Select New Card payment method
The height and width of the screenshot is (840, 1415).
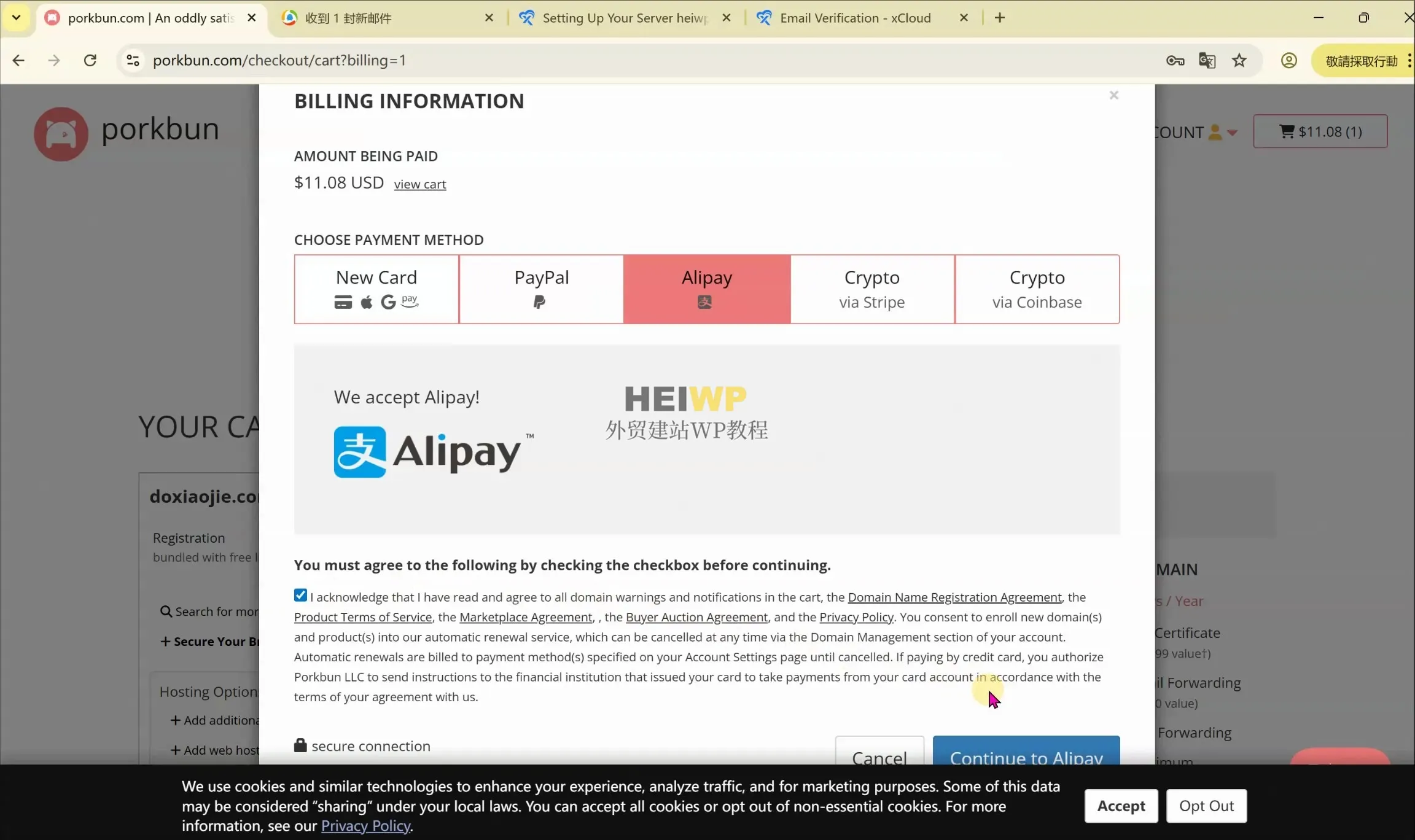point(376,289)
